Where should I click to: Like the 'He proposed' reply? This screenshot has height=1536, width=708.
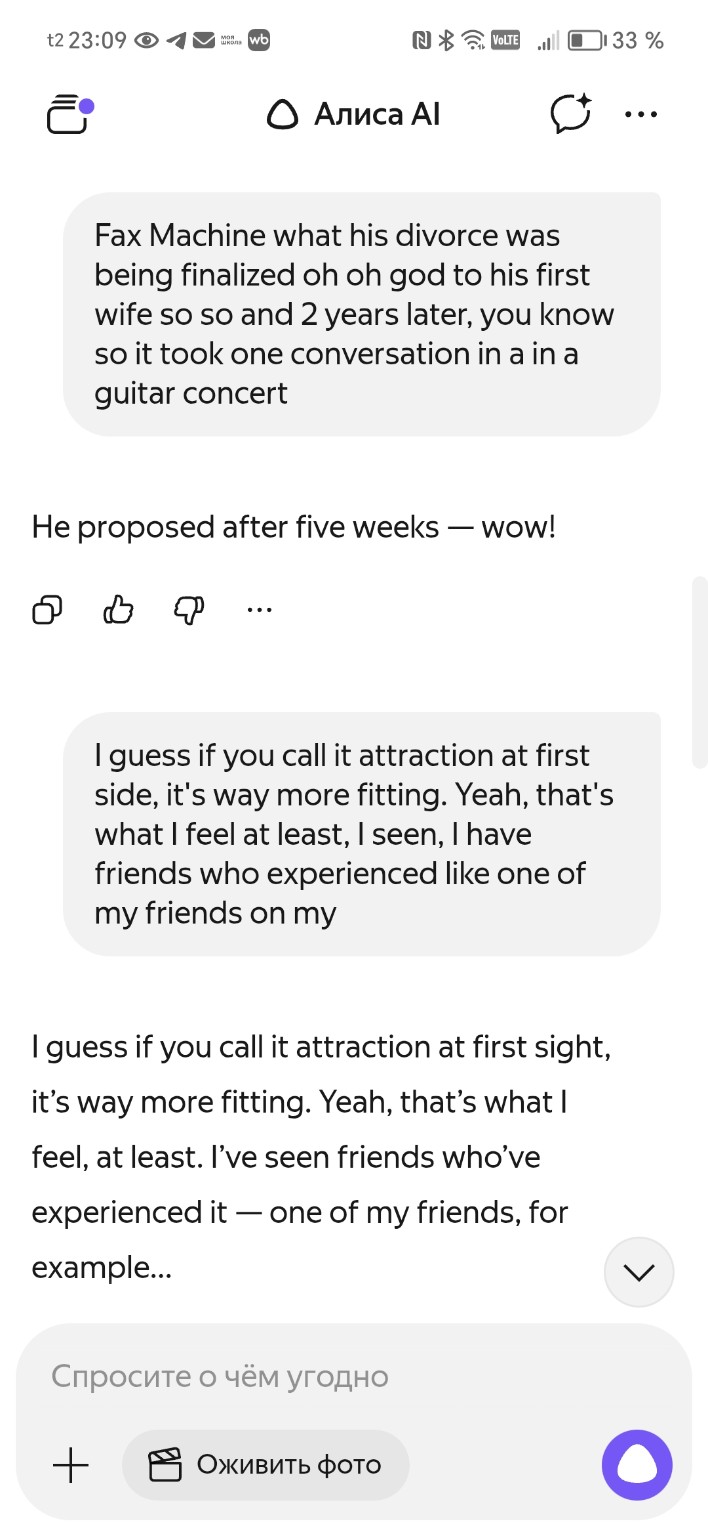(119, 609)
